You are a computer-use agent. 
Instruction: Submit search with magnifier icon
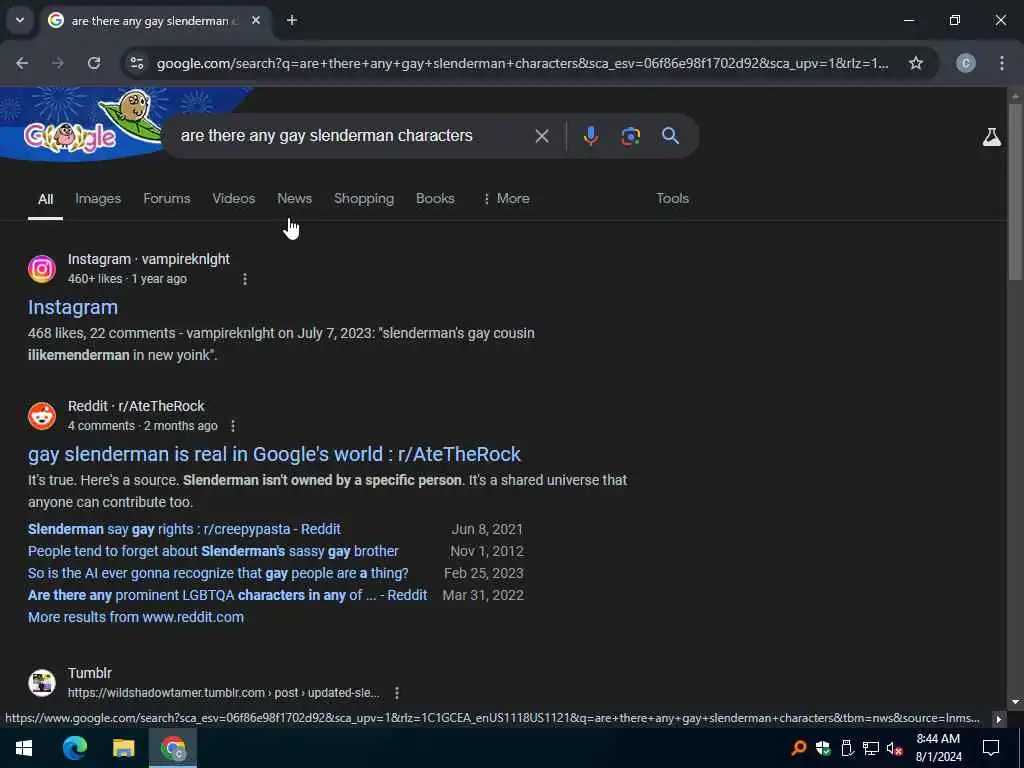click(x=670, y=136)
